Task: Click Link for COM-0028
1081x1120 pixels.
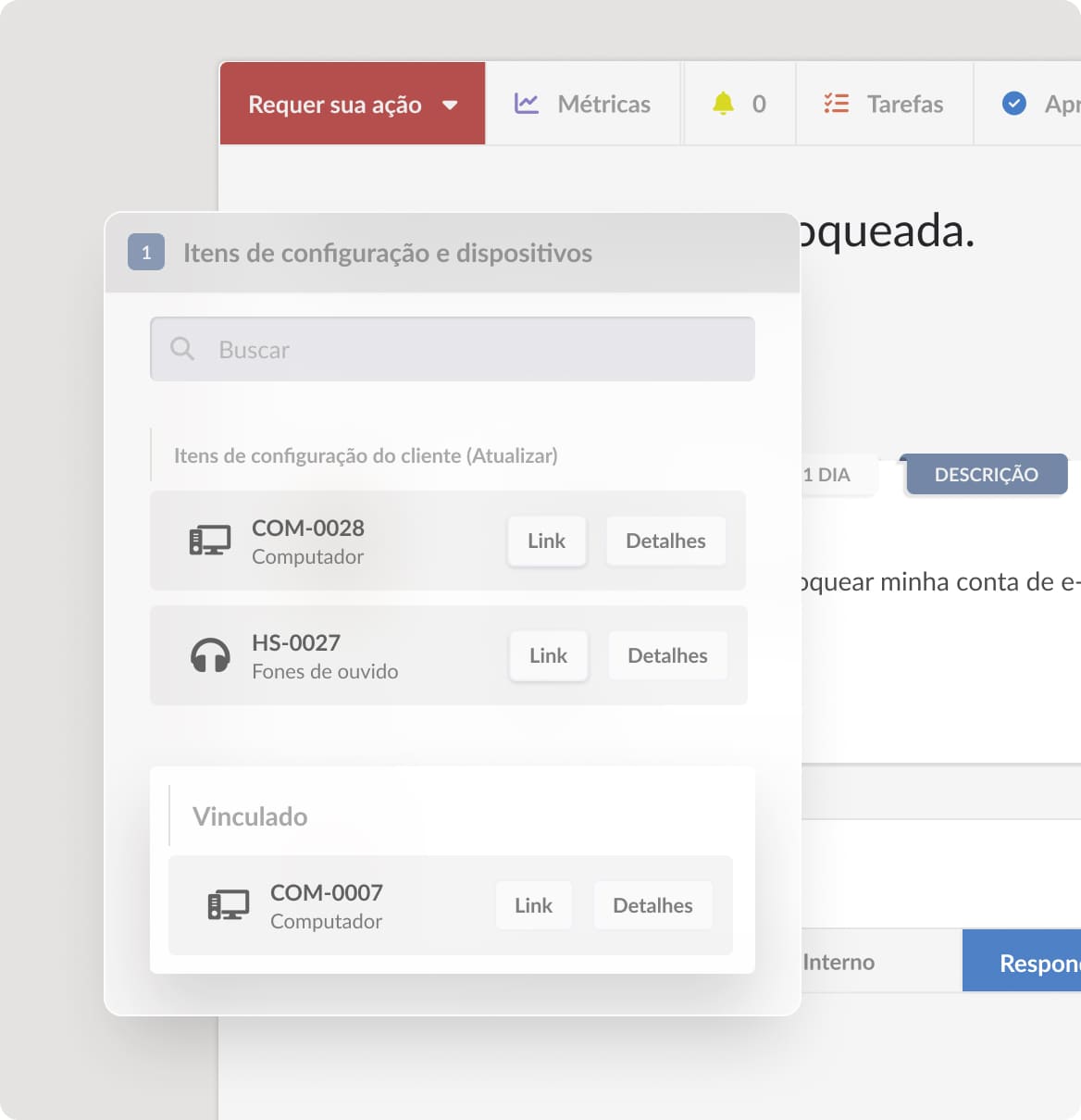Action: click(x=546, y=541)
